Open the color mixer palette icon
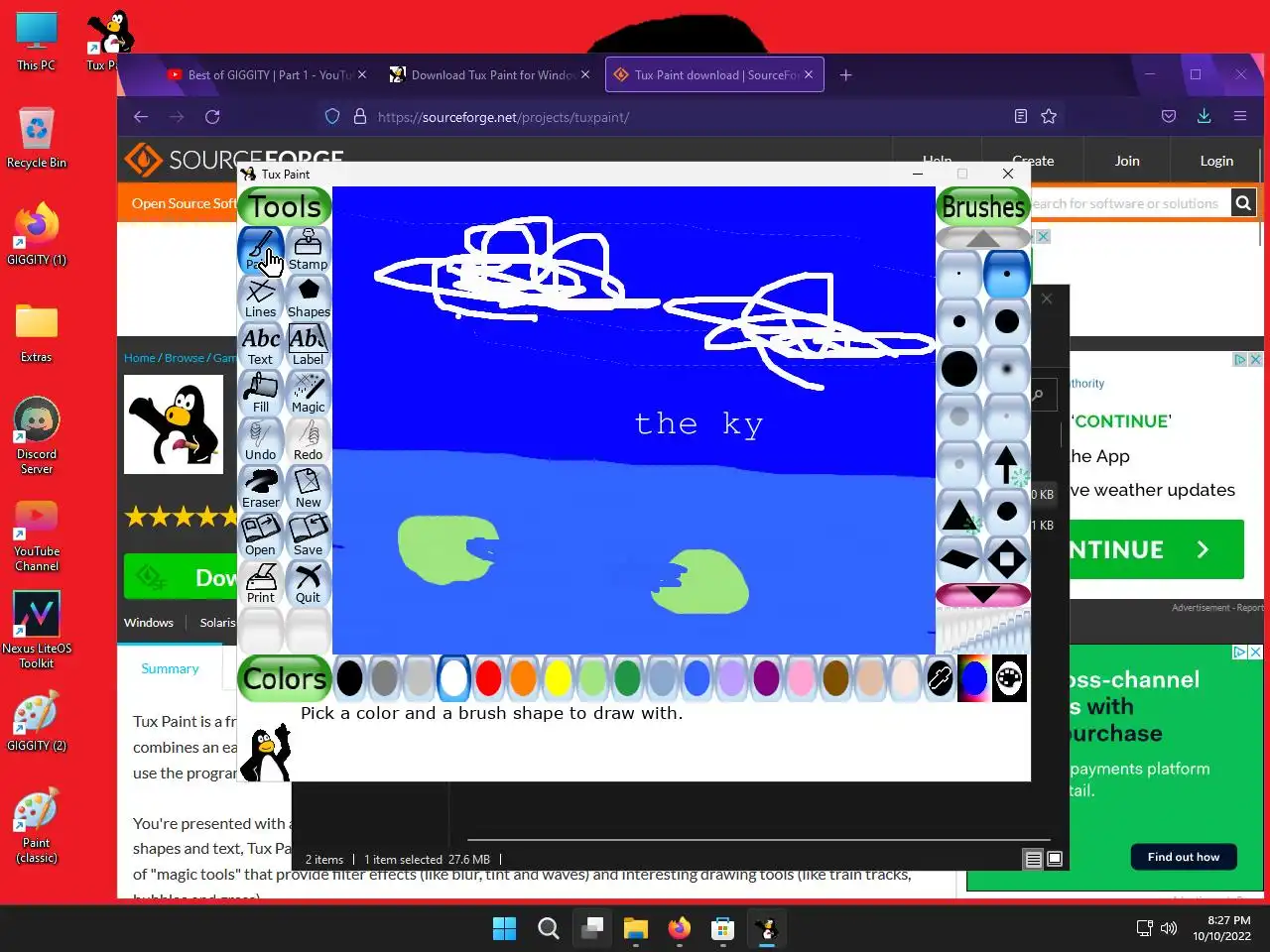This screenshot has width=1270, height=952. pos(1009,678)
